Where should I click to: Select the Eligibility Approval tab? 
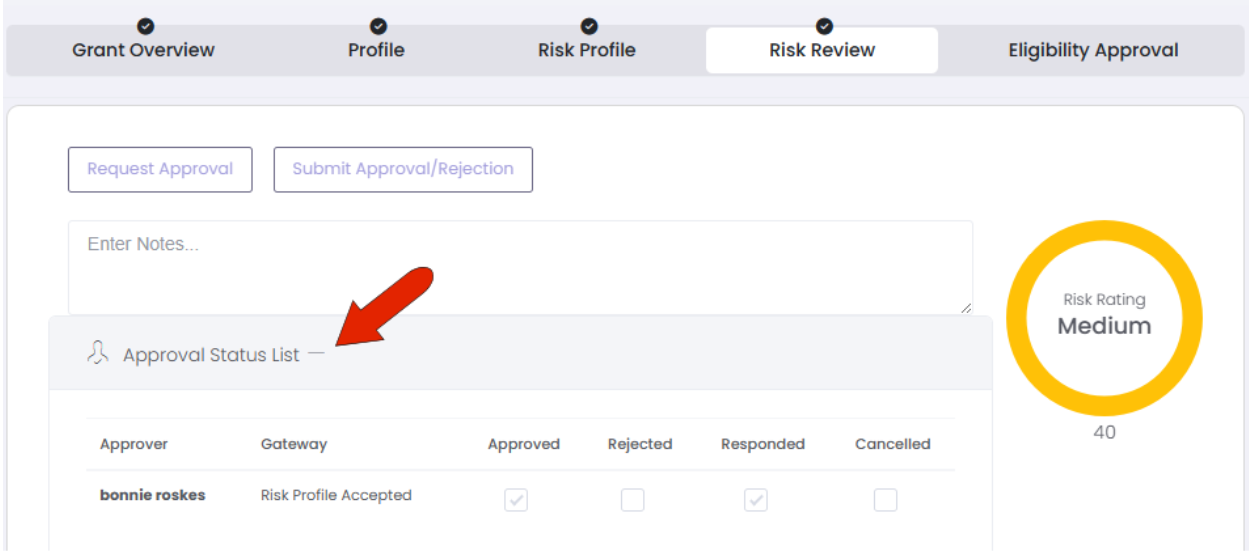tap(1093, 50)
